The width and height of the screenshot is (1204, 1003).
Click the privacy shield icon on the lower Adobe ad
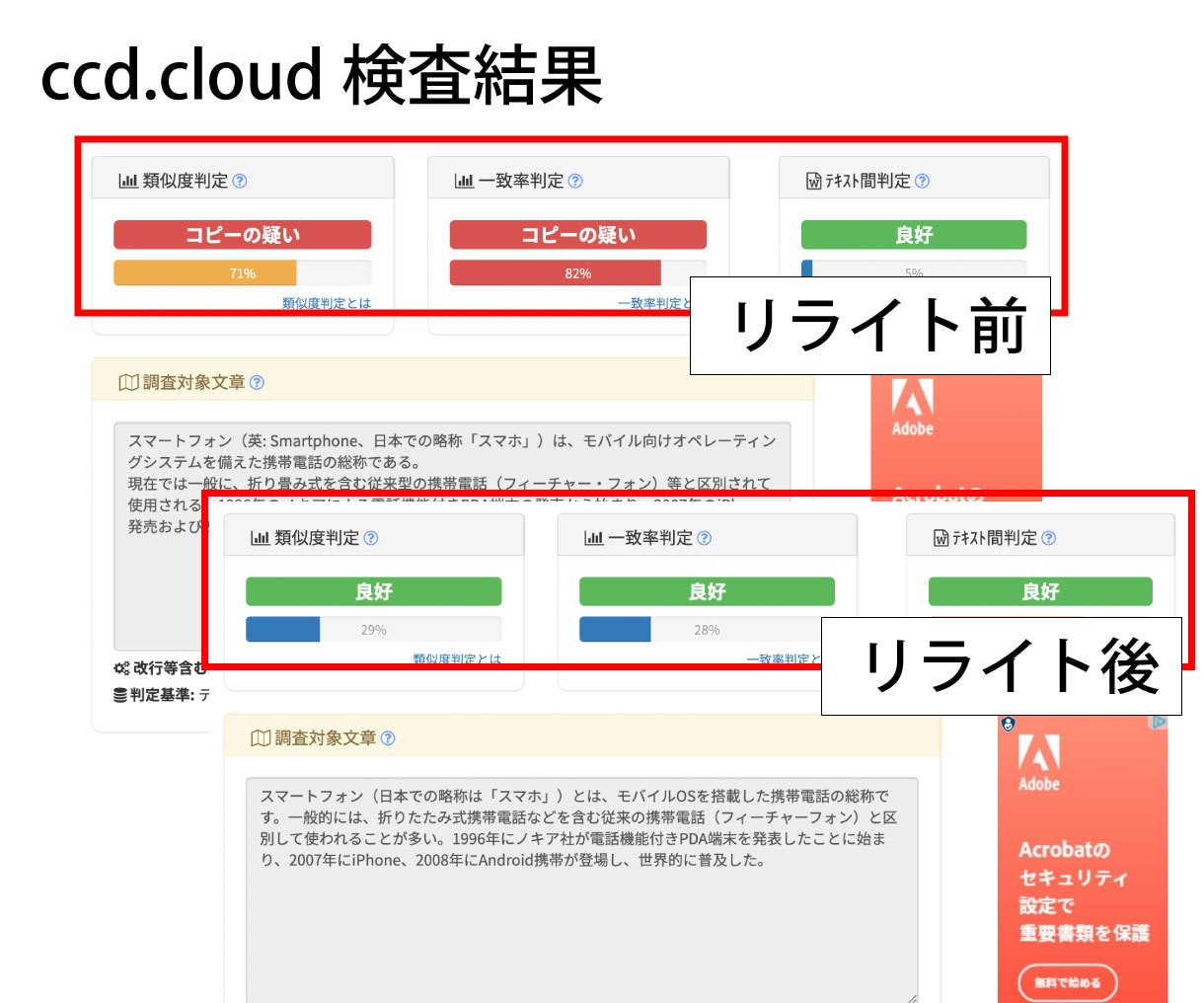click(1008, 724)
